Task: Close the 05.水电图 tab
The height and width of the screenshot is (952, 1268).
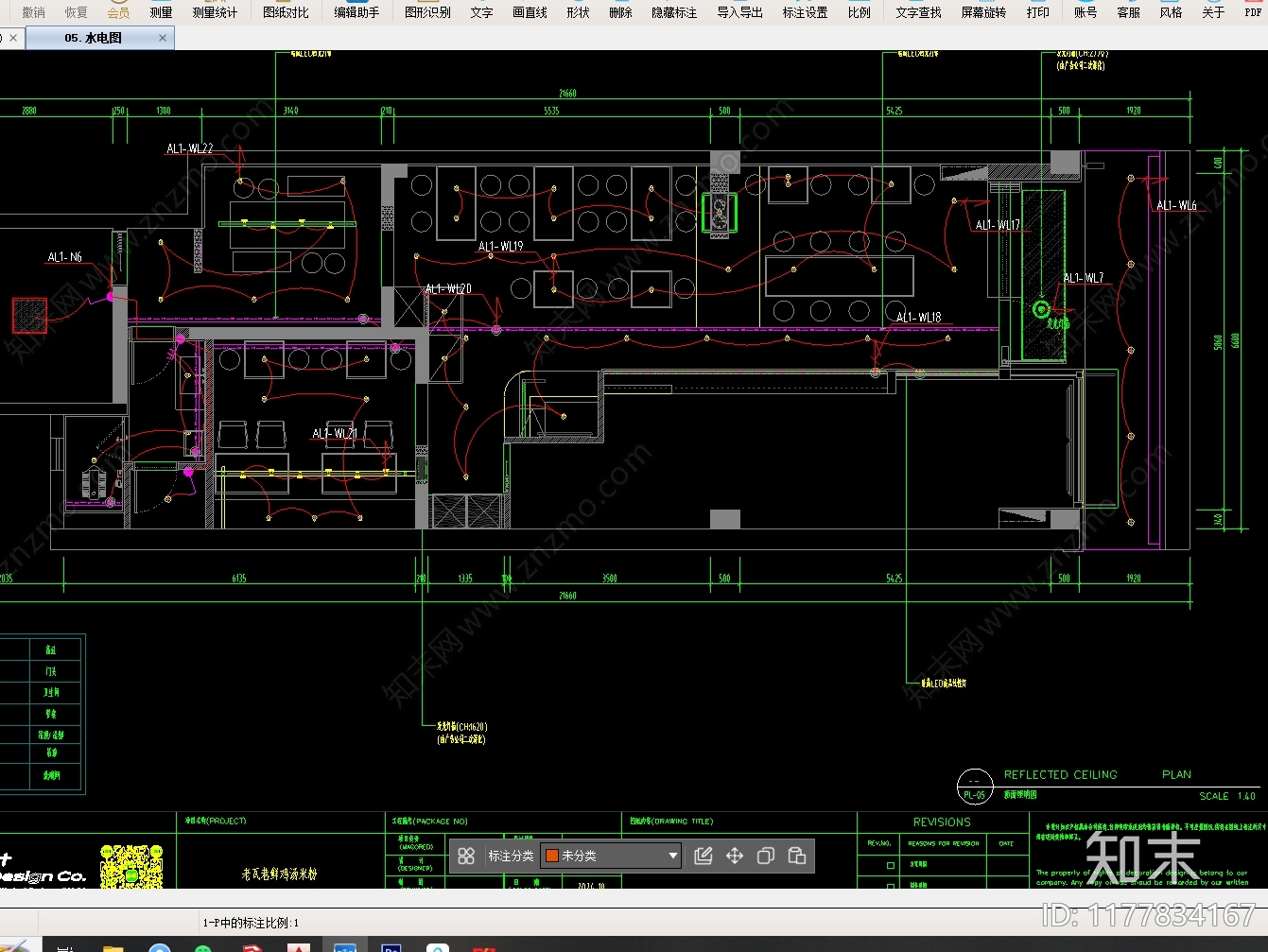Action: [x=163, y=38]
